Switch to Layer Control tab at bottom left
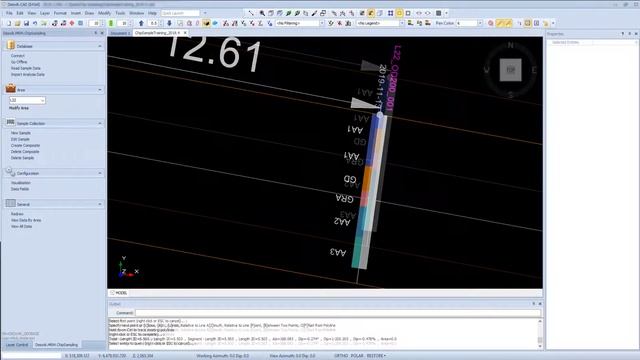This screenshot has width=640, height=360. click(x=17, y=345)
